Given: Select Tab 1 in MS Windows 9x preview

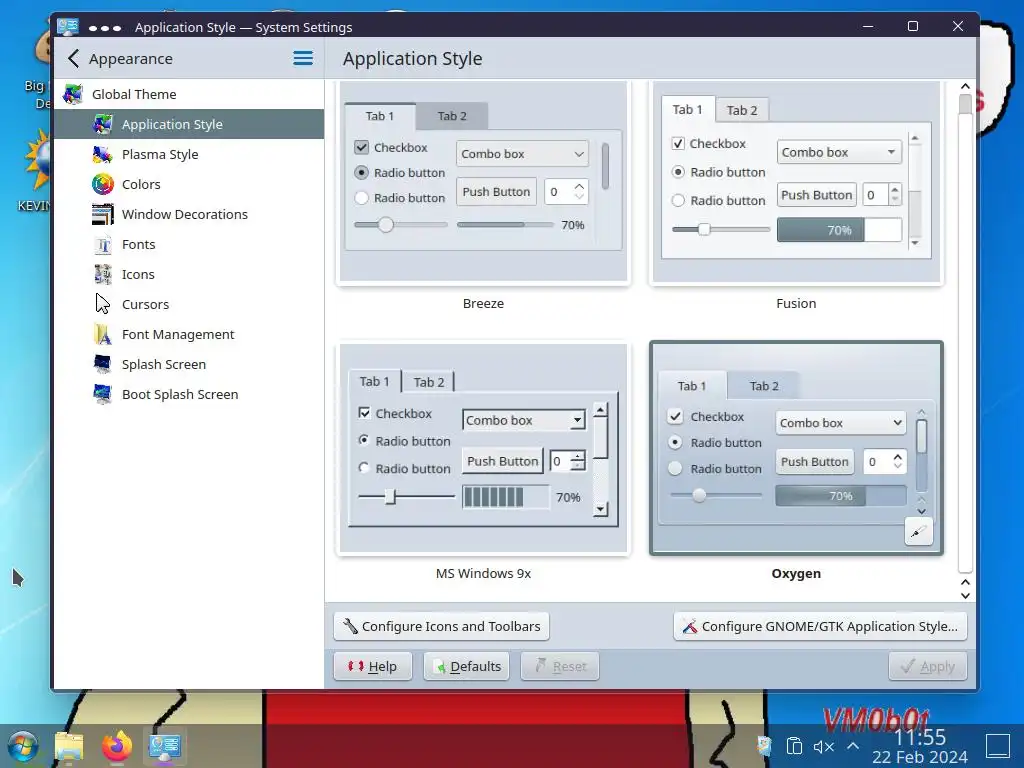Looking at the screenshot, I should [x=374, y=381].
